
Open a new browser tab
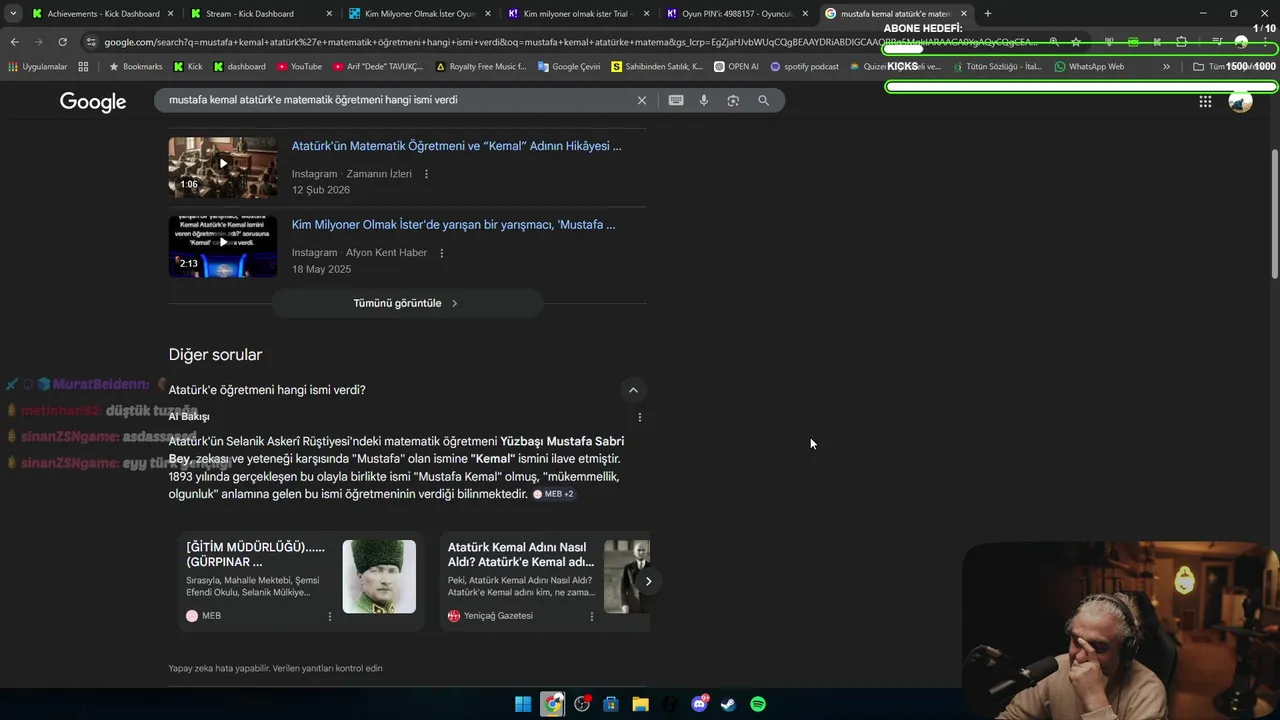pos(987,13)
